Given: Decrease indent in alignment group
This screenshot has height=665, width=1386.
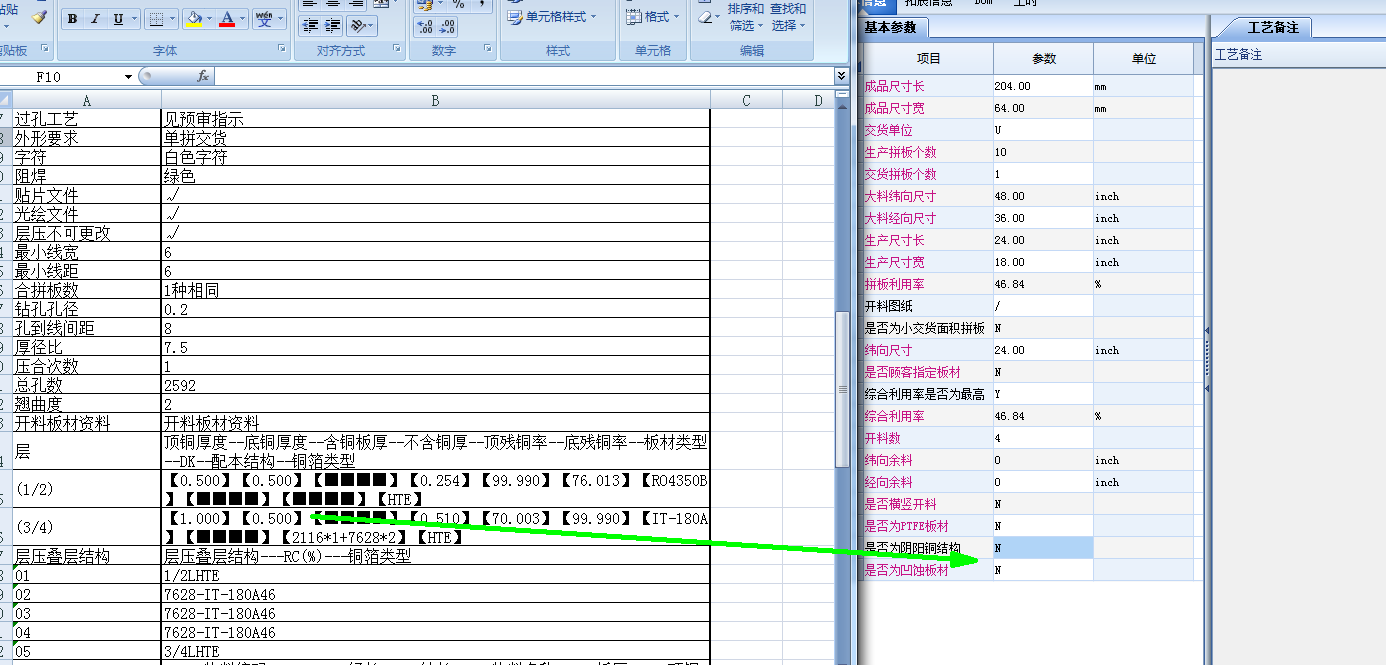Looking at the screenshot, I should 310,25.
